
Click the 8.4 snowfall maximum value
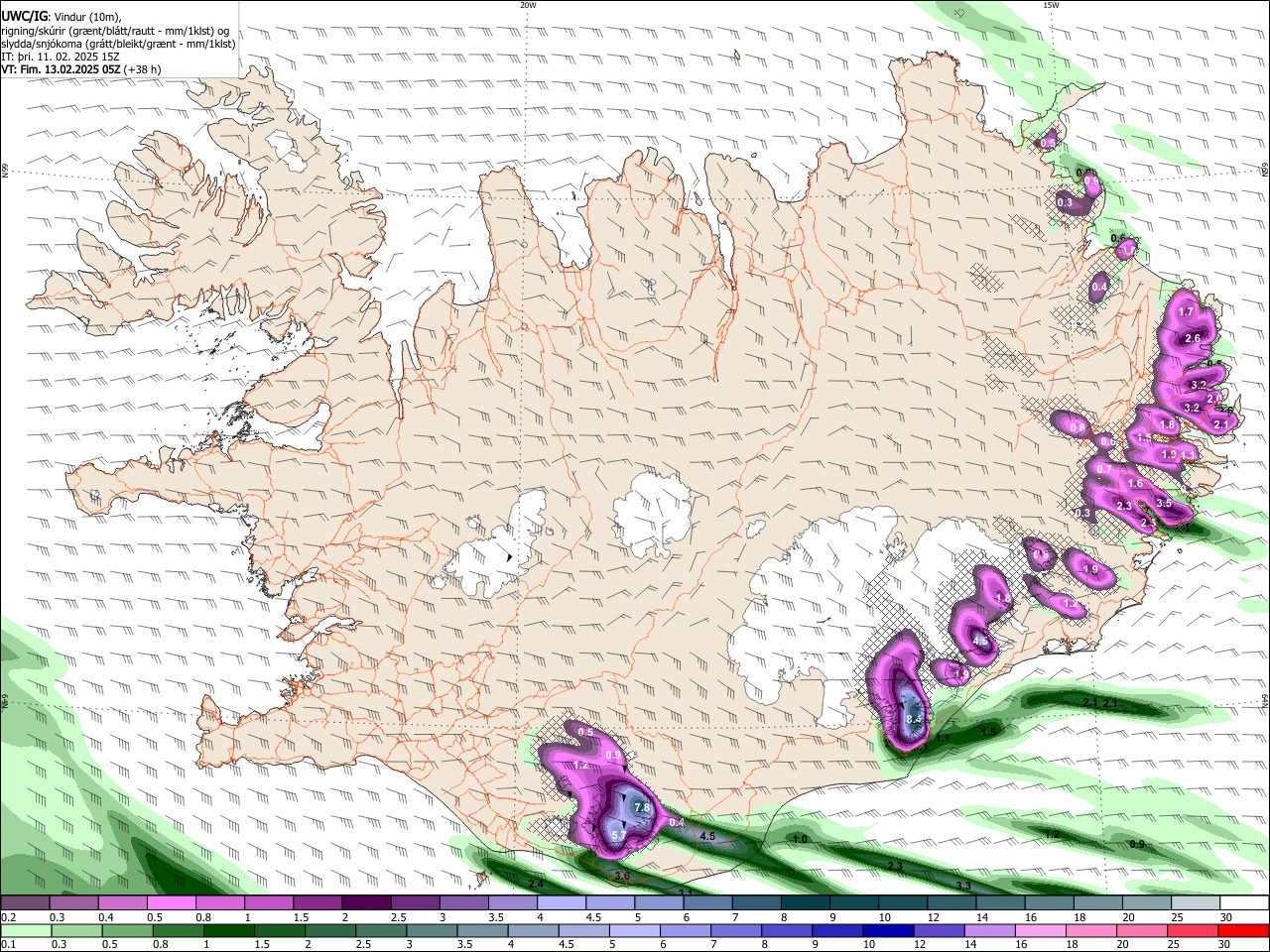[x=914, y=719]
